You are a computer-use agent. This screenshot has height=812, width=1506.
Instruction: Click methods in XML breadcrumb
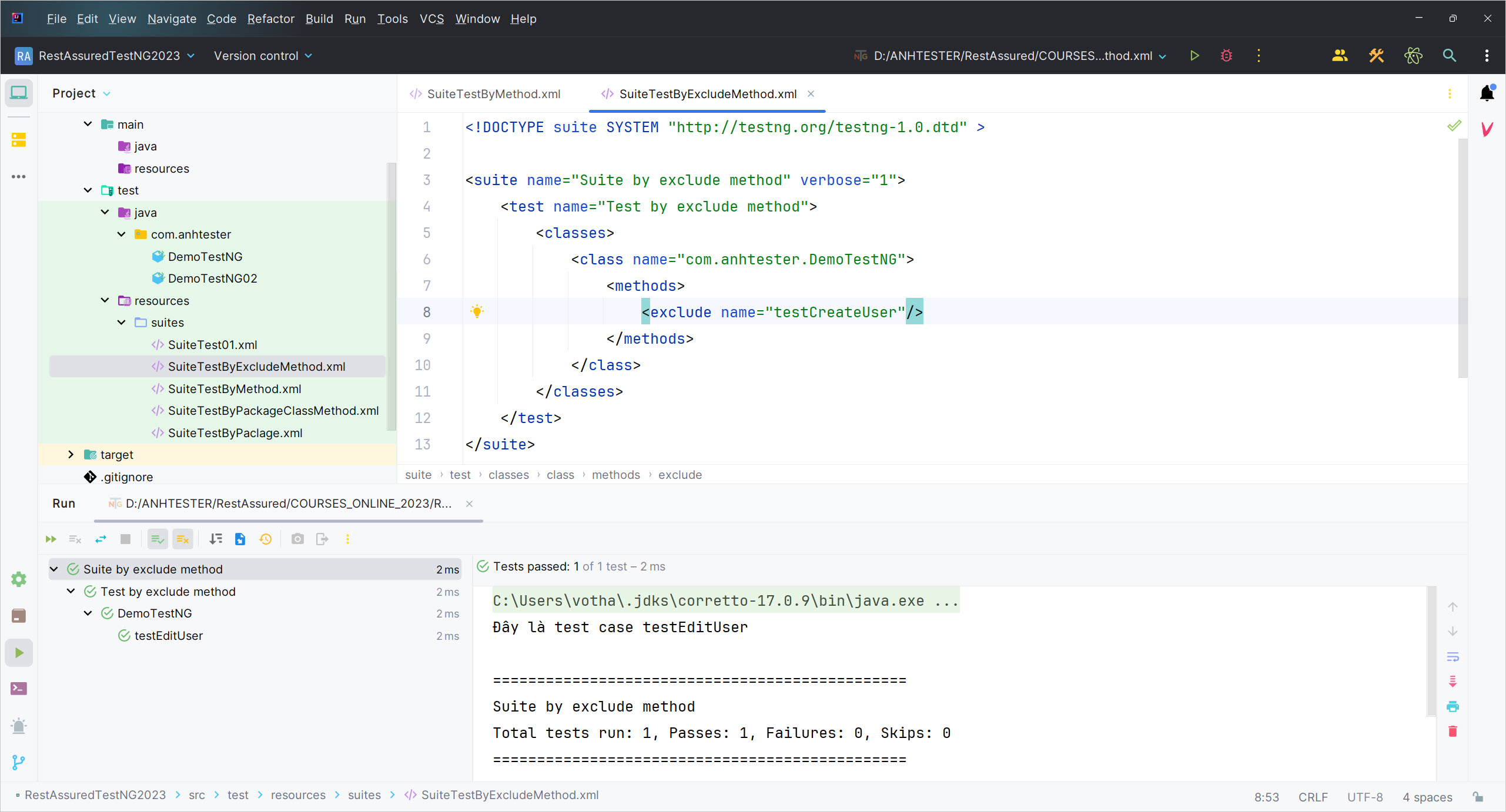pyautogui.click(x=616, y=475)
